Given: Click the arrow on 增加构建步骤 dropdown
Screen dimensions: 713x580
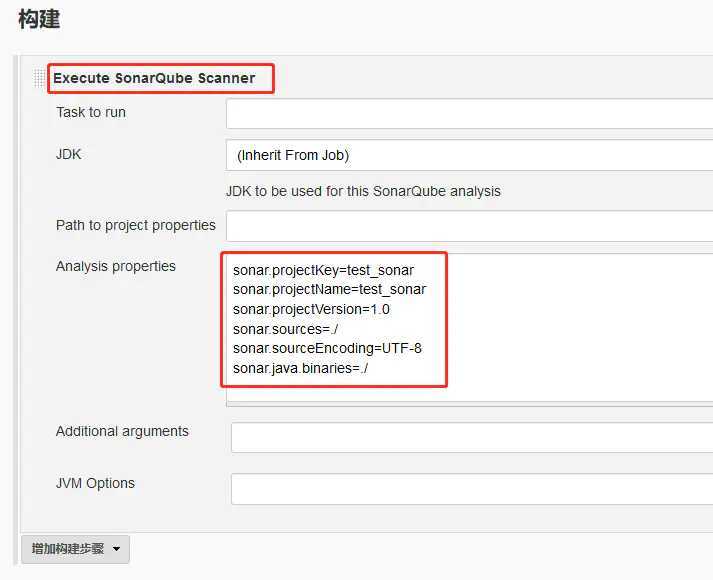Looking at the screenshot, I should pyautogui.click(x=116, y=549).
